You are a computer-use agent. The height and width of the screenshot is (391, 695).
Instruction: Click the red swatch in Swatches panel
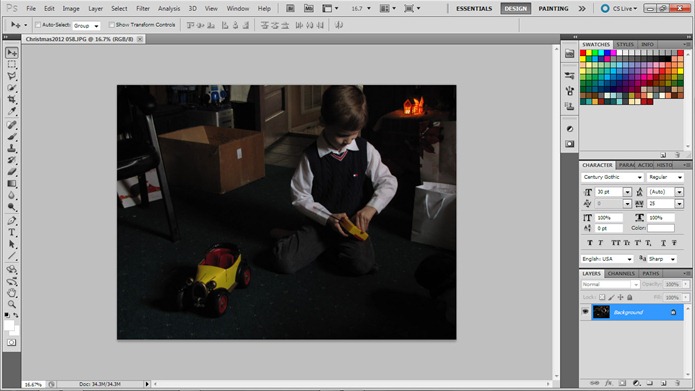pos(582,53)
